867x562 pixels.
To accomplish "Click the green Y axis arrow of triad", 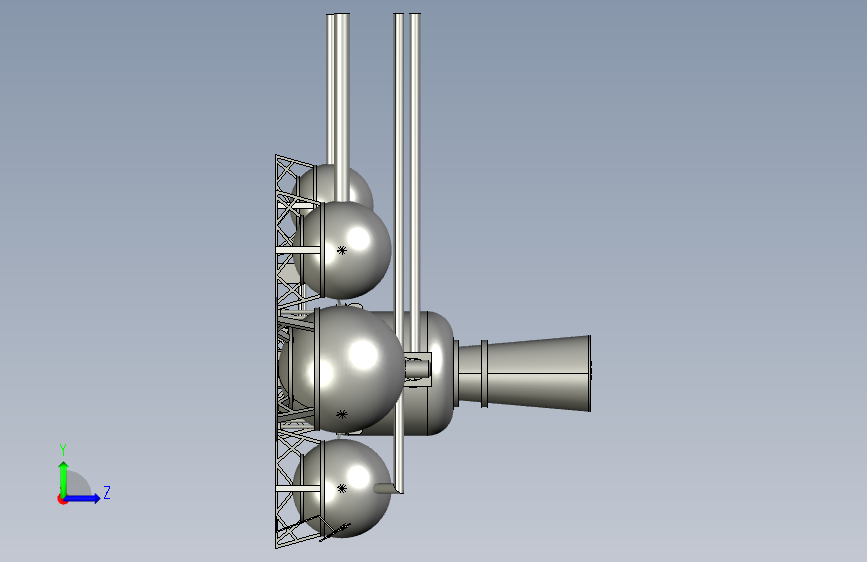I will (64, 478).
